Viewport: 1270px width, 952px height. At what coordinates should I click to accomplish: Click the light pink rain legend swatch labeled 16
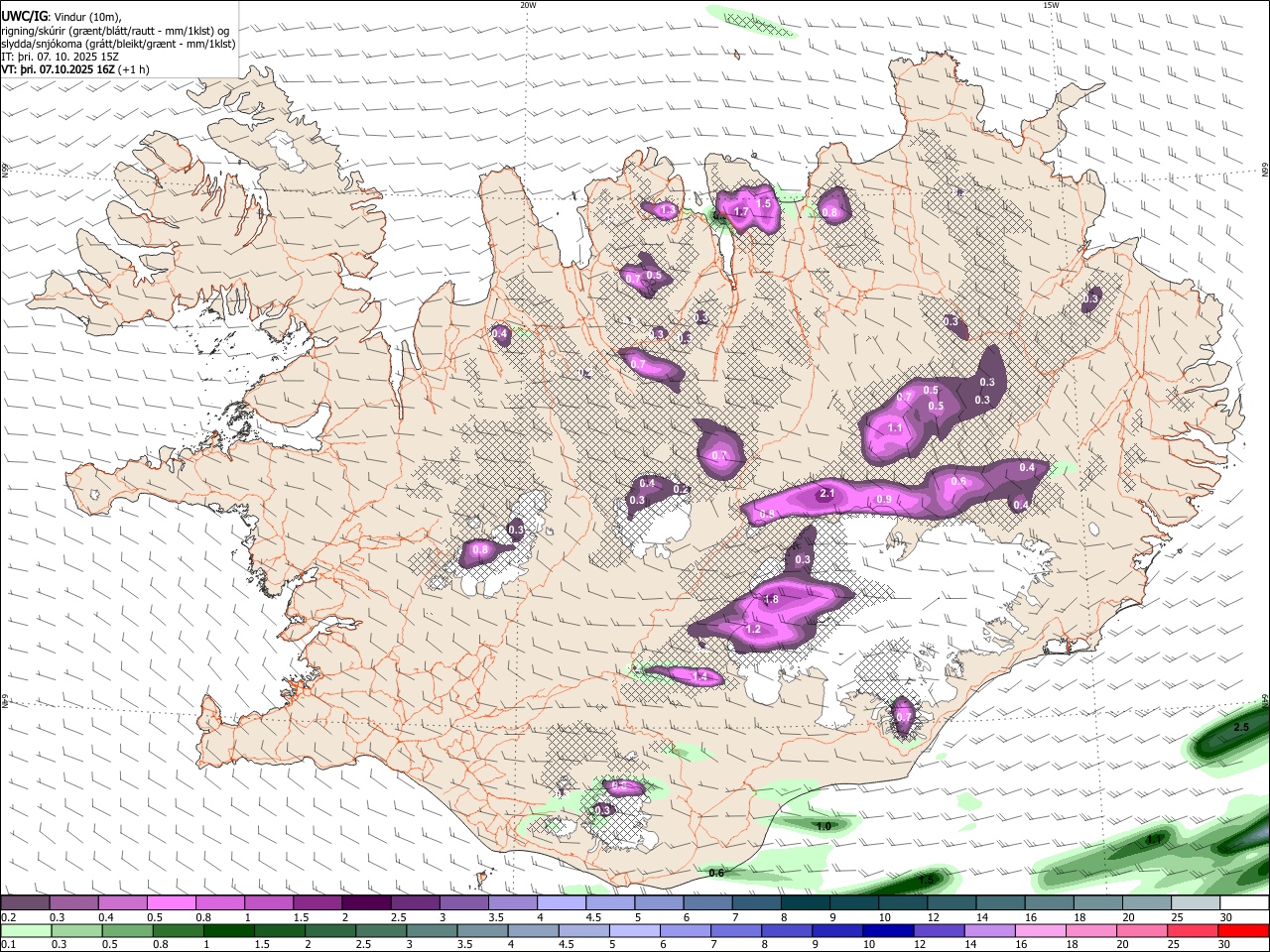pos(1041,930)
